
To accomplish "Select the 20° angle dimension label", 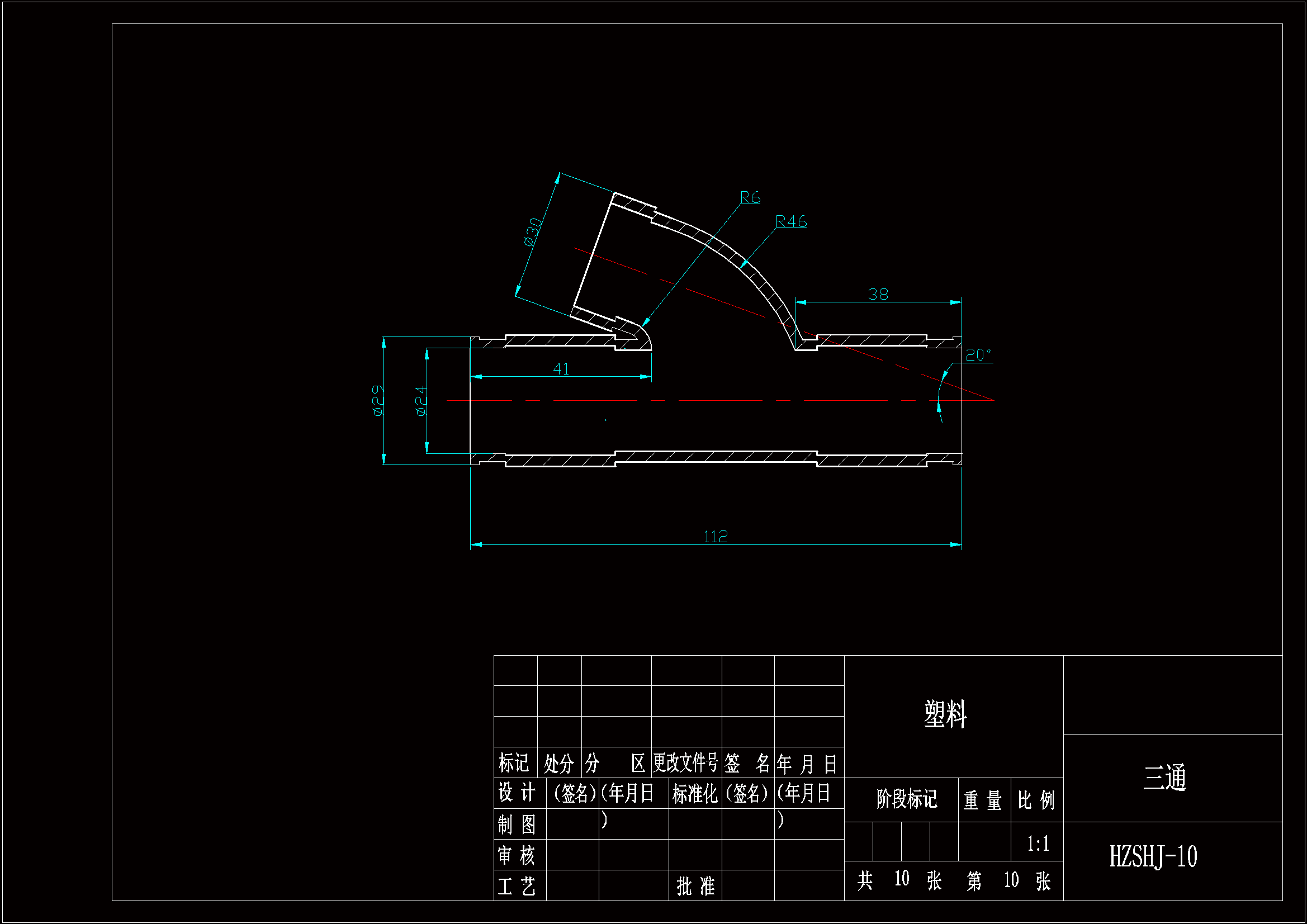I will click(x=978, y=355).
